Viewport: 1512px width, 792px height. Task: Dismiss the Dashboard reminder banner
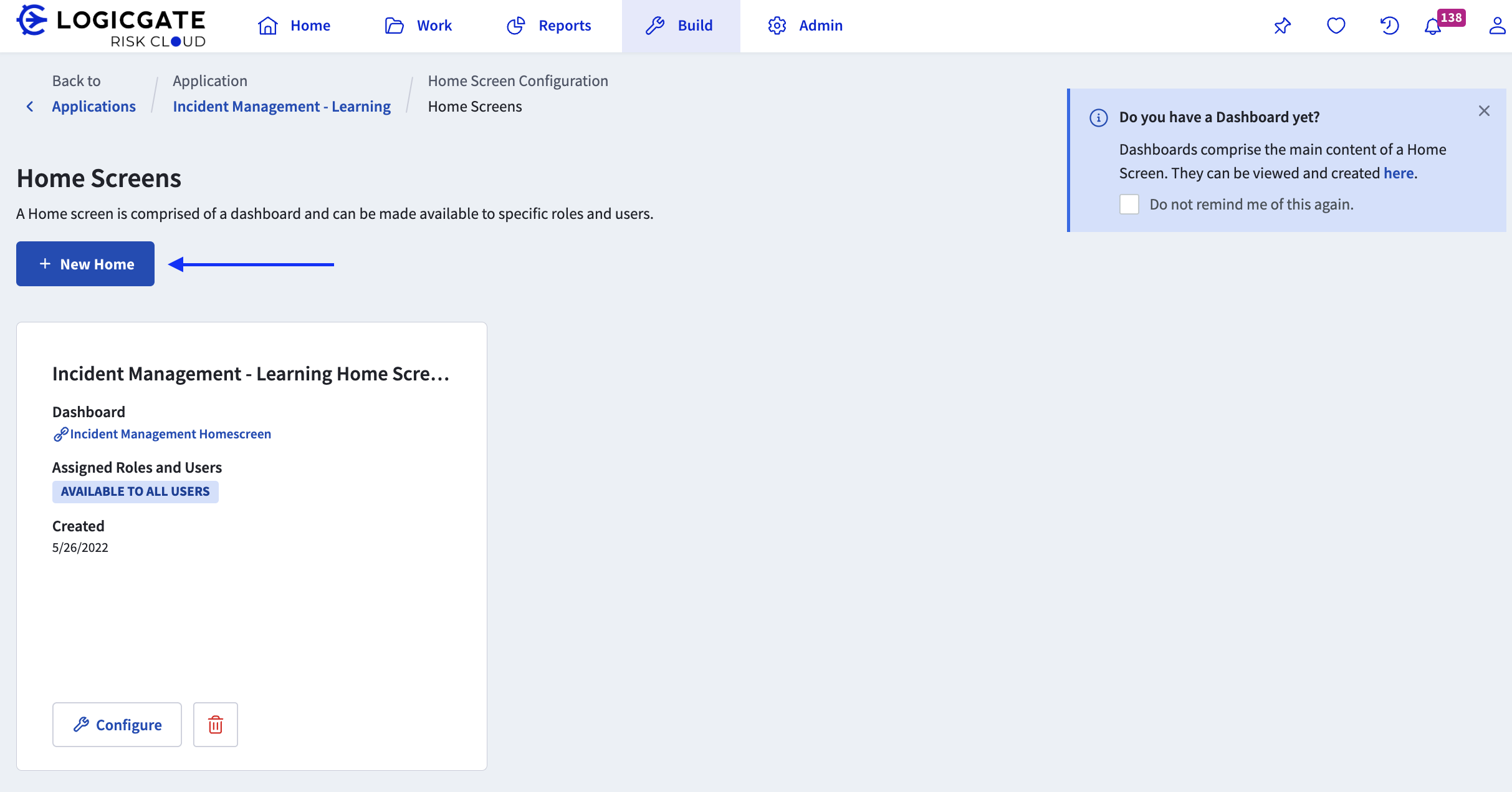(x=1484, y=111)
